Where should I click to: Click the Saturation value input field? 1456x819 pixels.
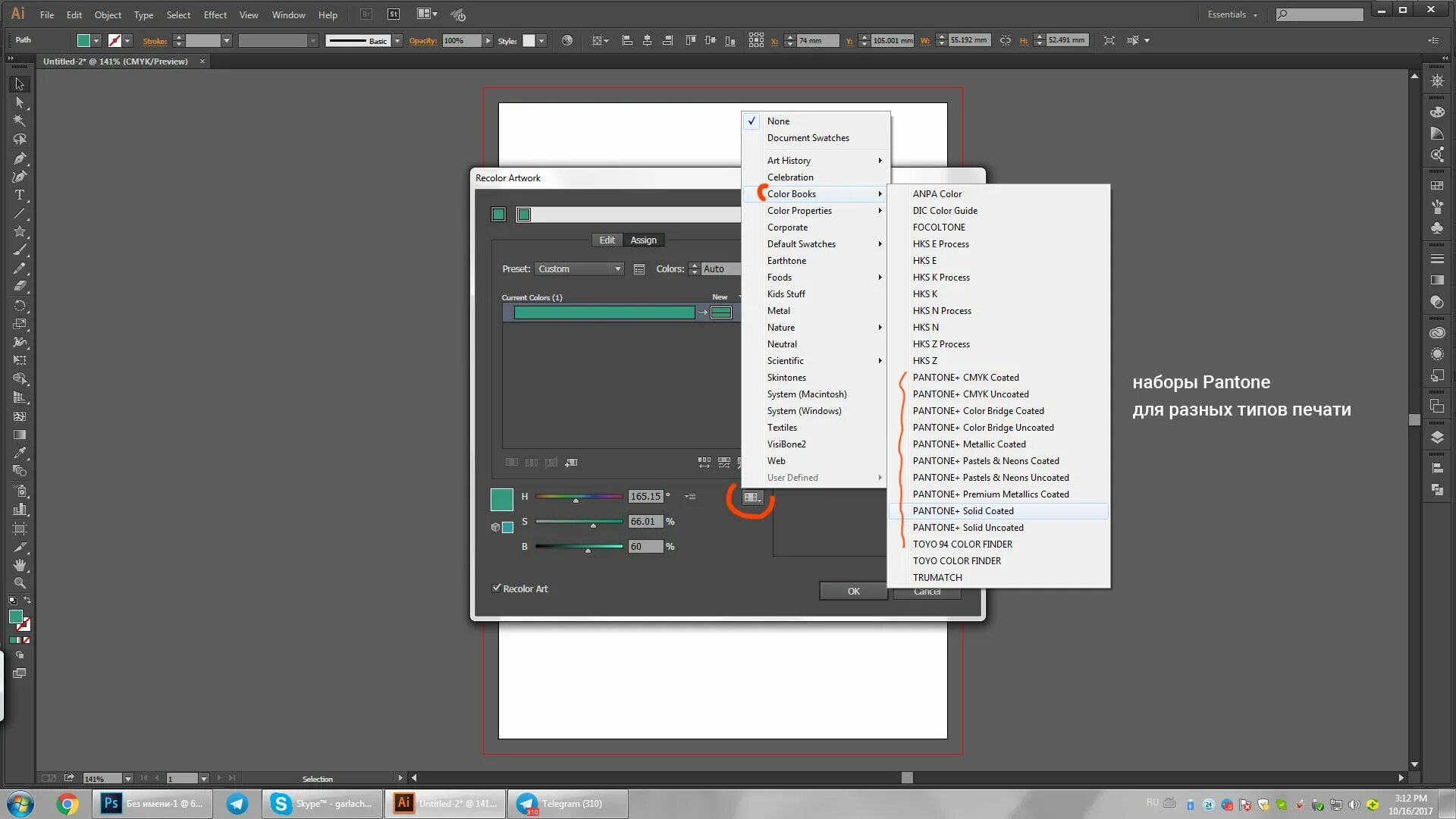click(x=645, y=522)
